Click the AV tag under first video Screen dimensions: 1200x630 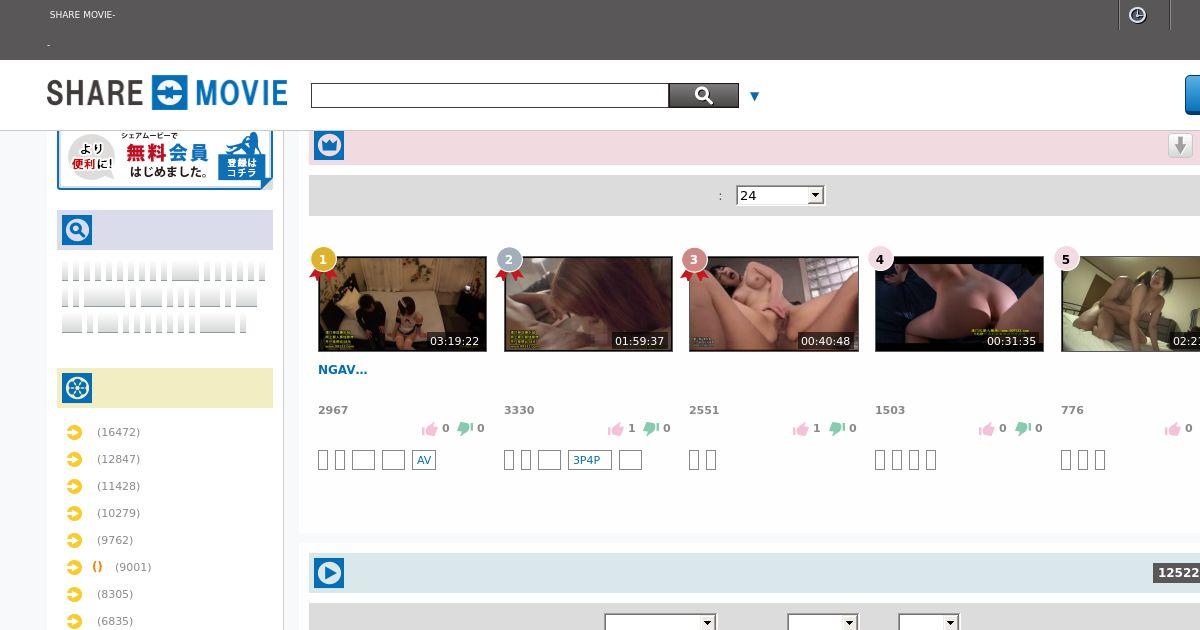[424, 460]
